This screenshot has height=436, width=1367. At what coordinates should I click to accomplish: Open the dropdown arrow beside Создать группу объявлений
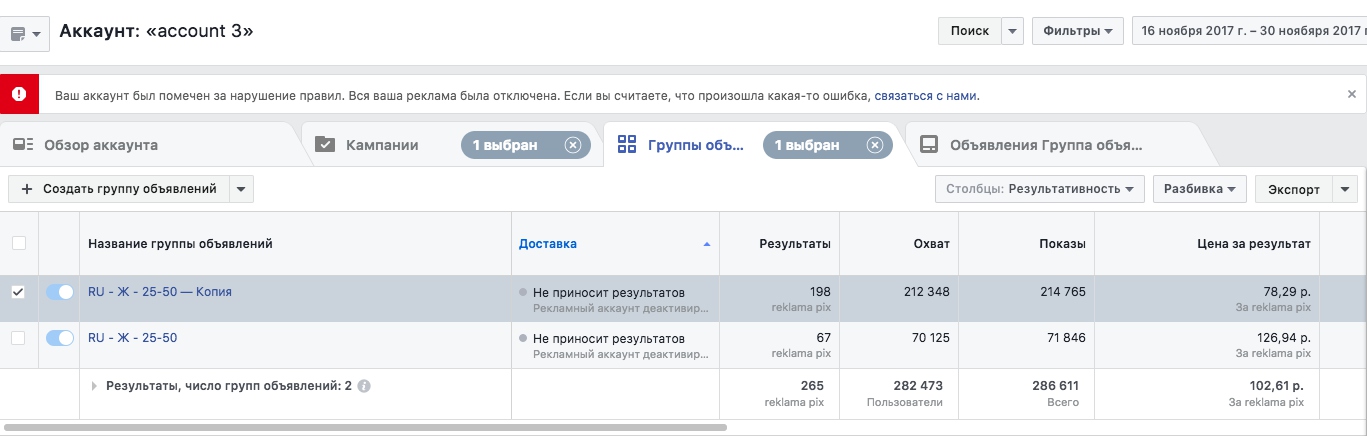(241, 189)
